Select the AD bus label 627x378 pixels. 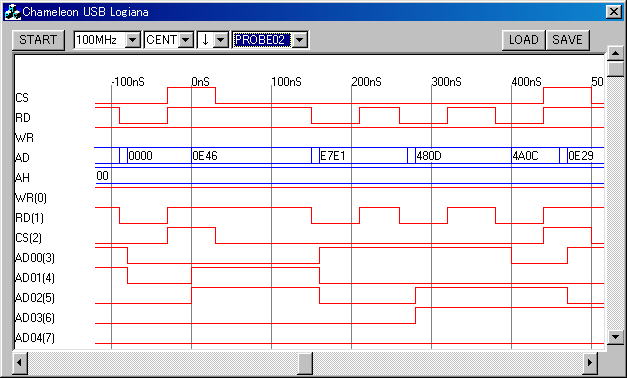pyautogui.click(x=22, y=158)
